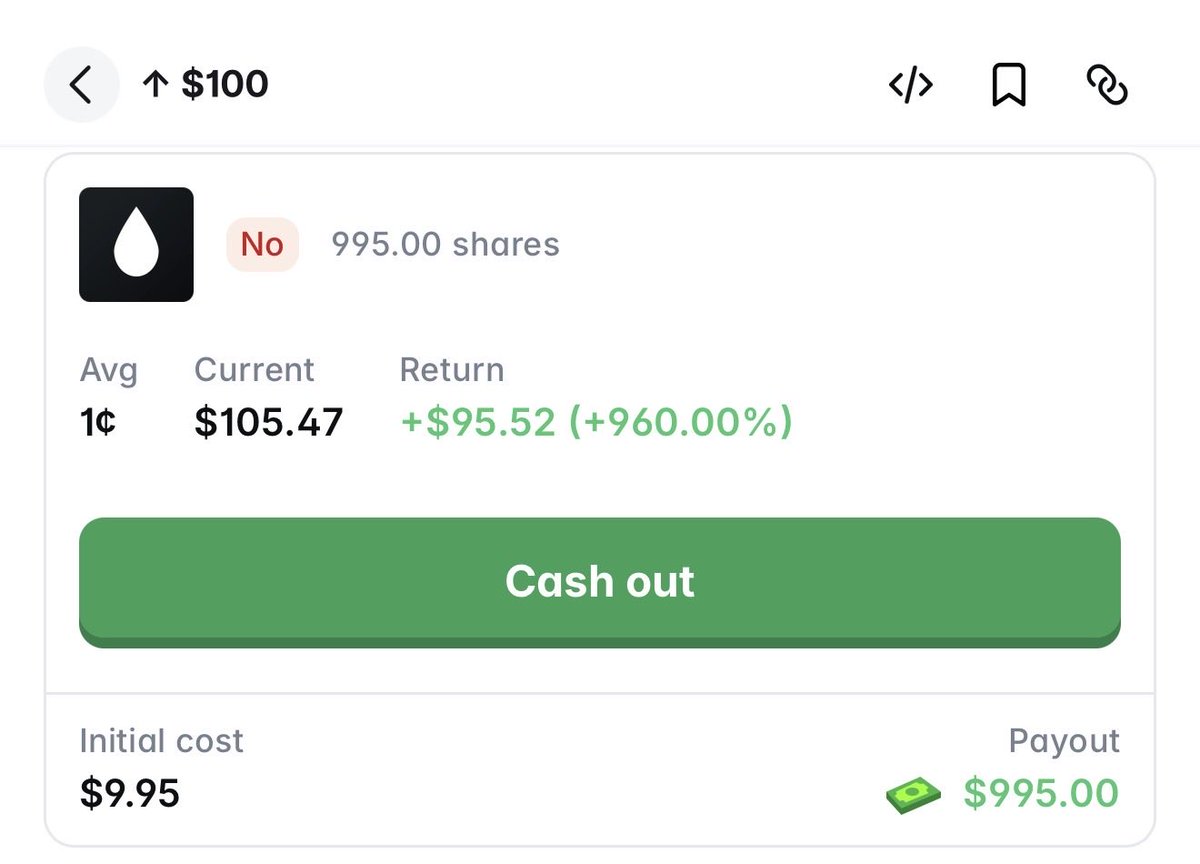This screenshot has height=864, width=1200.
Task: Click the +$95.52 (+960.00%) return figure
Action: pyautogui.click(x=596, y=423)
